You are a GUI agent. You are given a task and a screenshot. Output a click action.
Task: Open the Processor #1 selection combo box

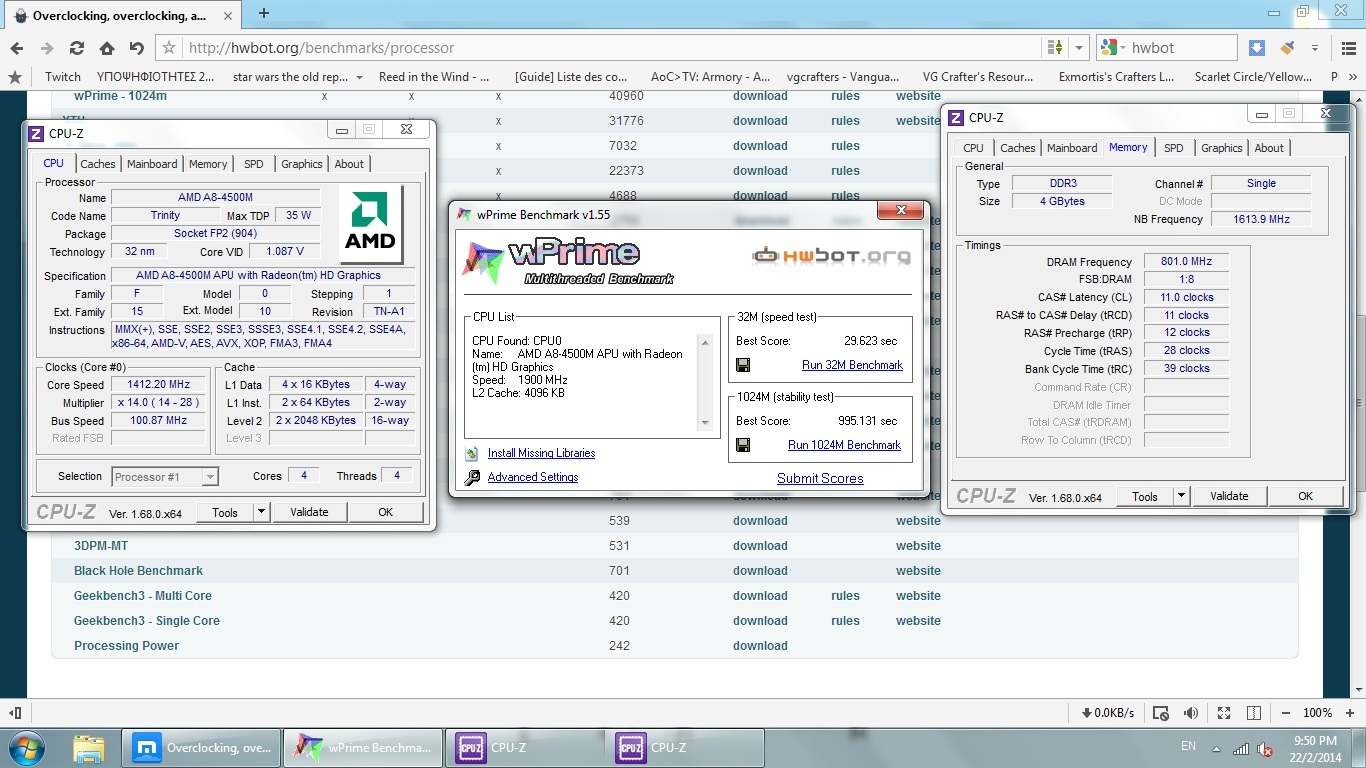click(165, 477)
